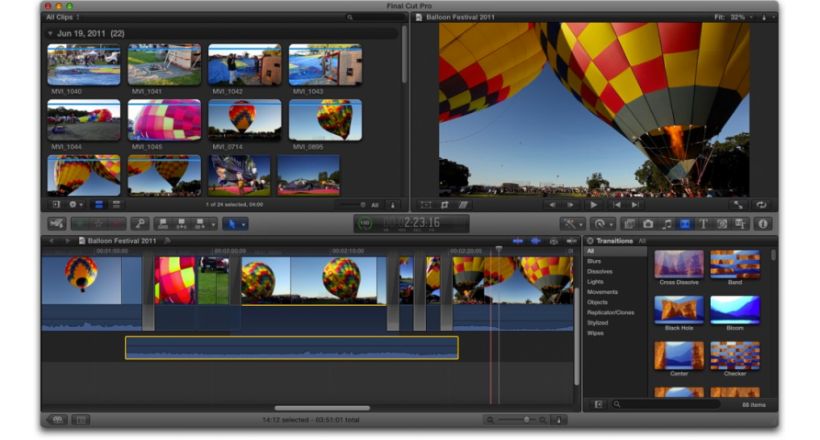820x440 pixels.
Task: Show the Generators browser
Action: tap(722, 224)
